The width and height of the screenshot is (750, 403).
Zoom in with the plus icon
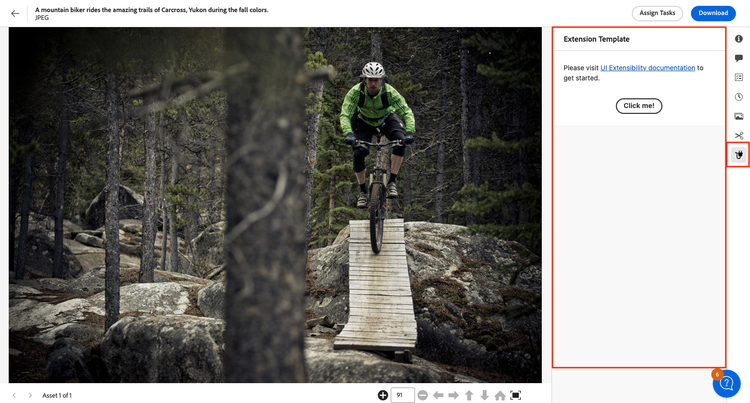coord(383,395)
